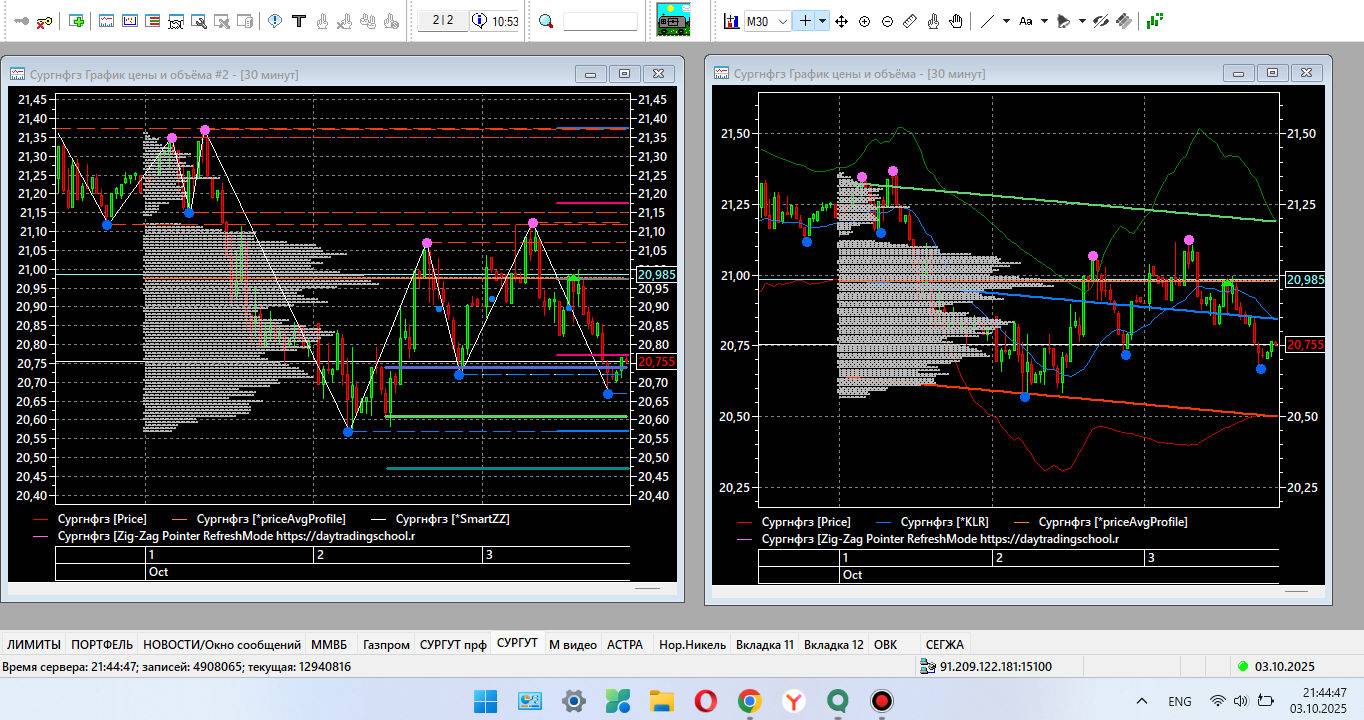Select the trend line drawing tool

point(988,21)
